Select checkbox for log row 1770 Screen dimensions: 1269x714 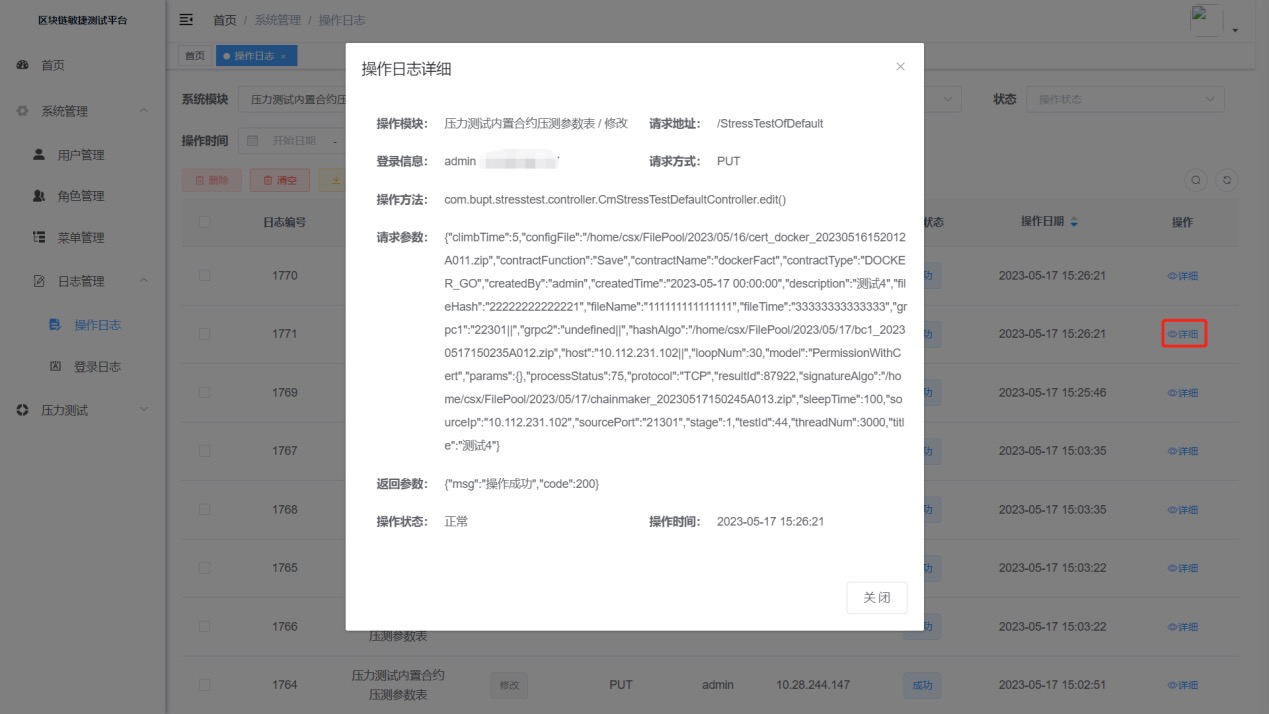pos(205,275)
